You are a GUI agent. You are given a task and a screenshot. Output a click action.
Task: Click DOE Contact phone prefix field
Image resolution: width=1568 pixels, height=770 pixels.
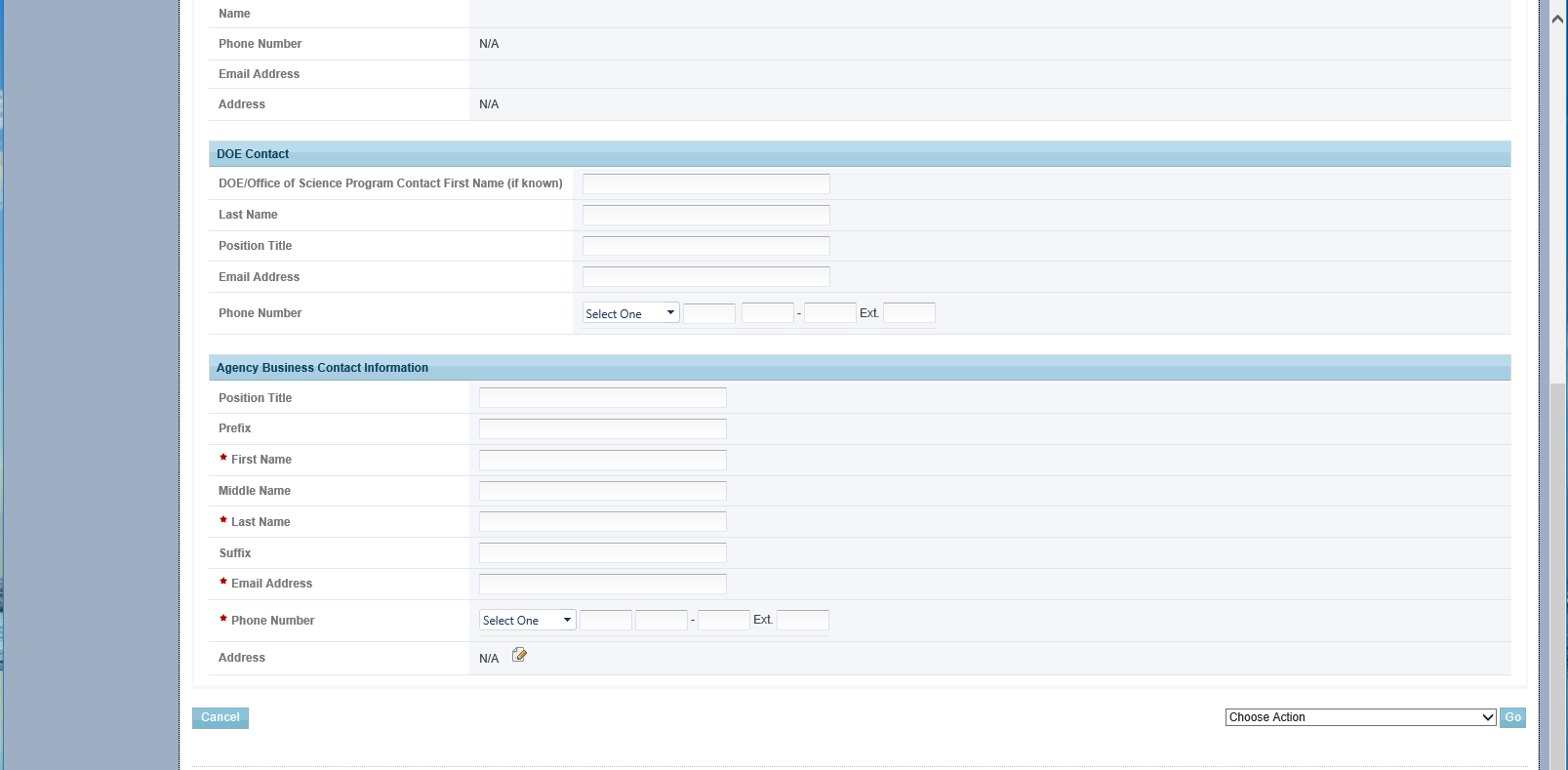[768, 313]
